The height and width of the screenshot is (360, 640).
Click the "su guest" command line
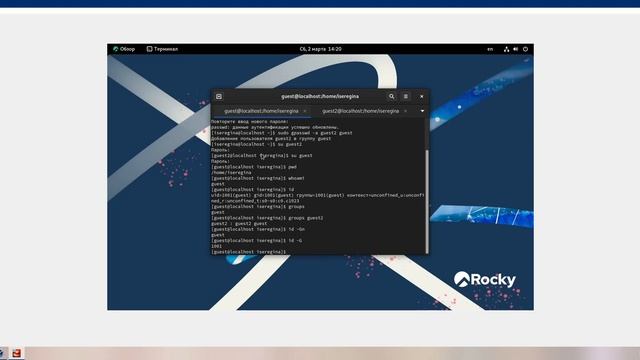click(262, 156)
